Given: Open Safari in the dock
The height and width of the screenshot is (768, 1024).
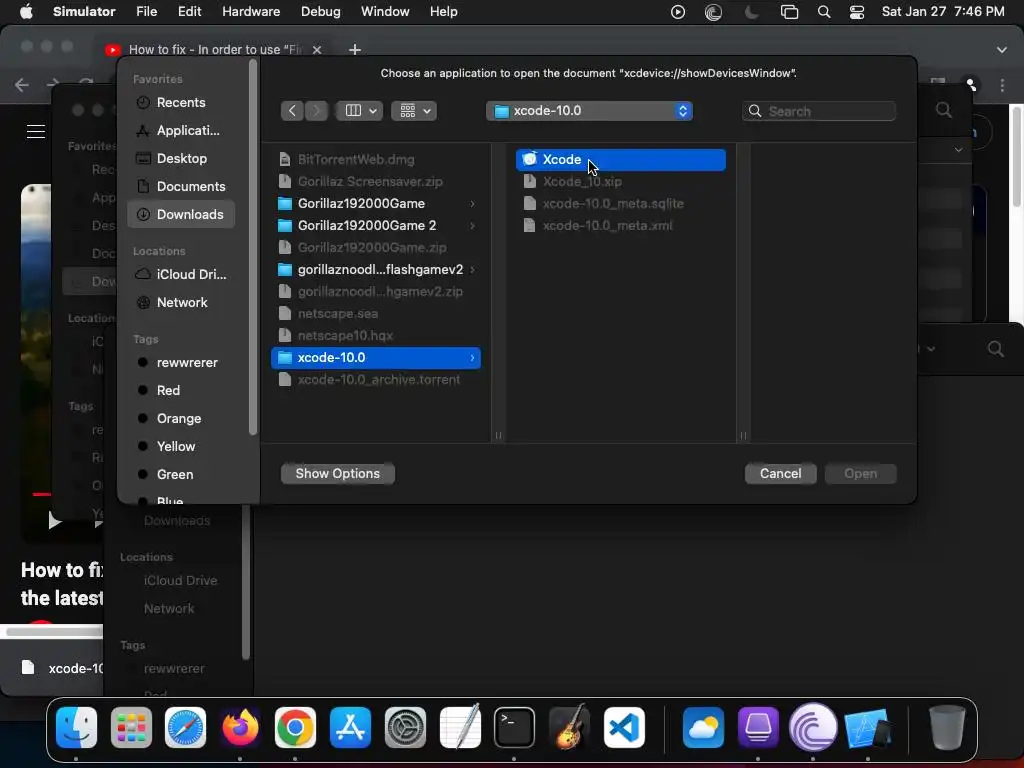Looking at the screenshot, I should (x=185, y=728).
